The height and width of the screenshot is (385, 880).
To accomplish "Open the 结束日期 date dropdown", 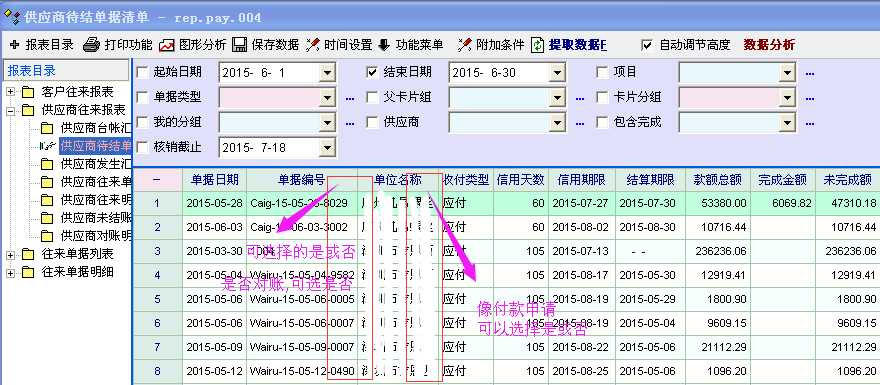I will (557, 72).
